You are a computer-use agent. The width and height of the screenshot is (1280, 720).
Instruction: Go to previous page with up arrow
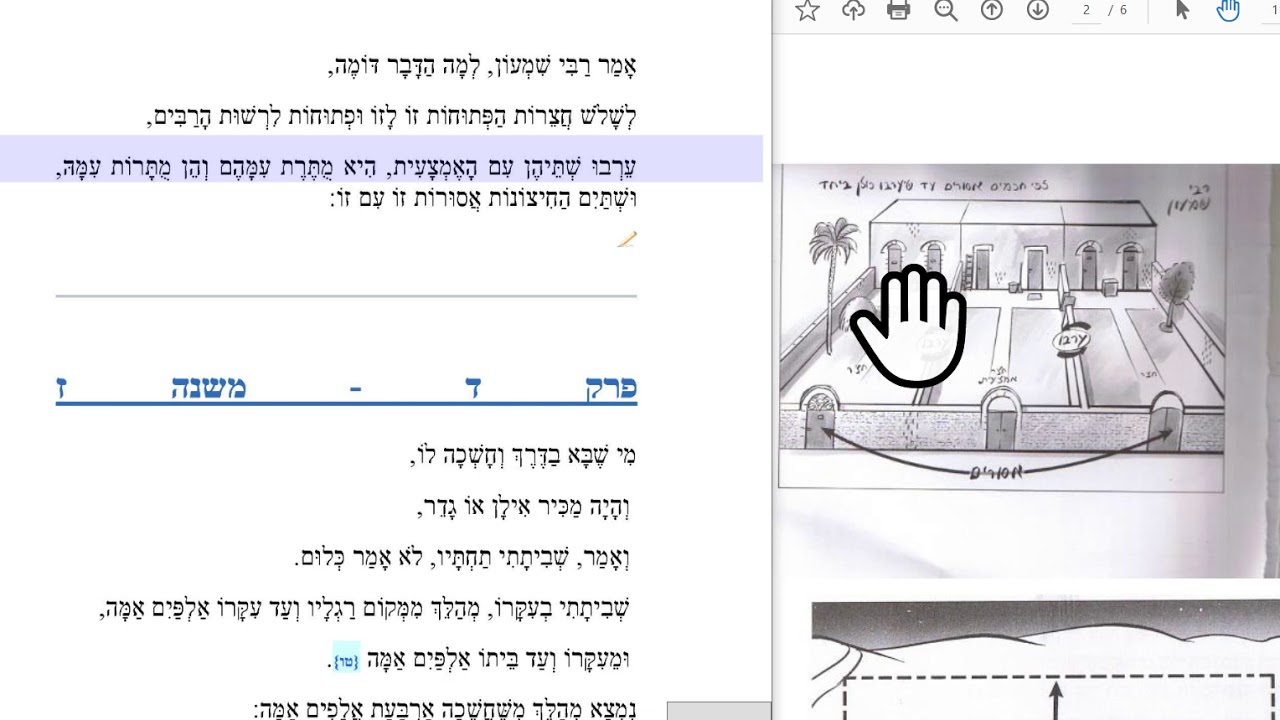991,10
